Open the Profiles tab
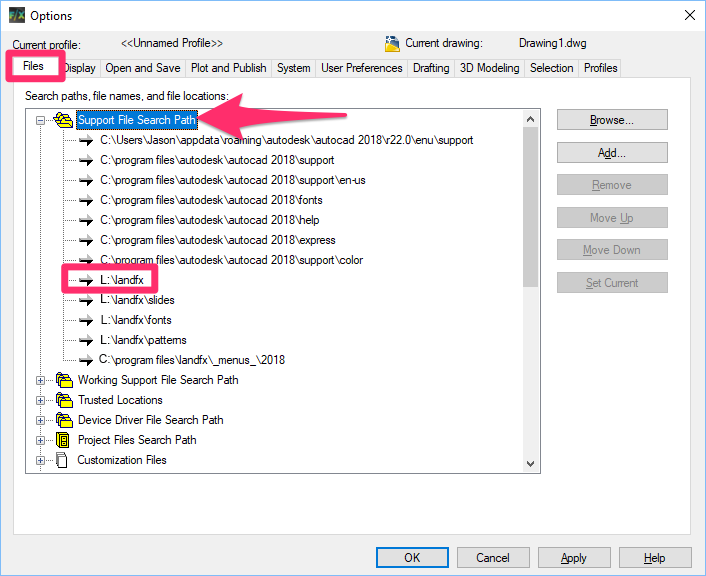This screenshot has width=706, height=576. point(600,68)
